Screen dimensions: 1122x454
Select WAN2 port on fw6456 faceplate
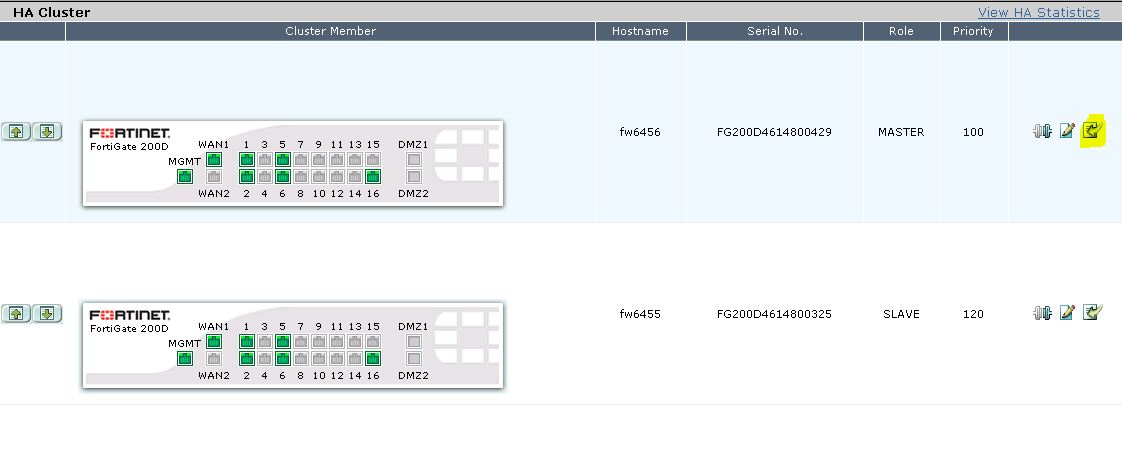tap(213, 176)
